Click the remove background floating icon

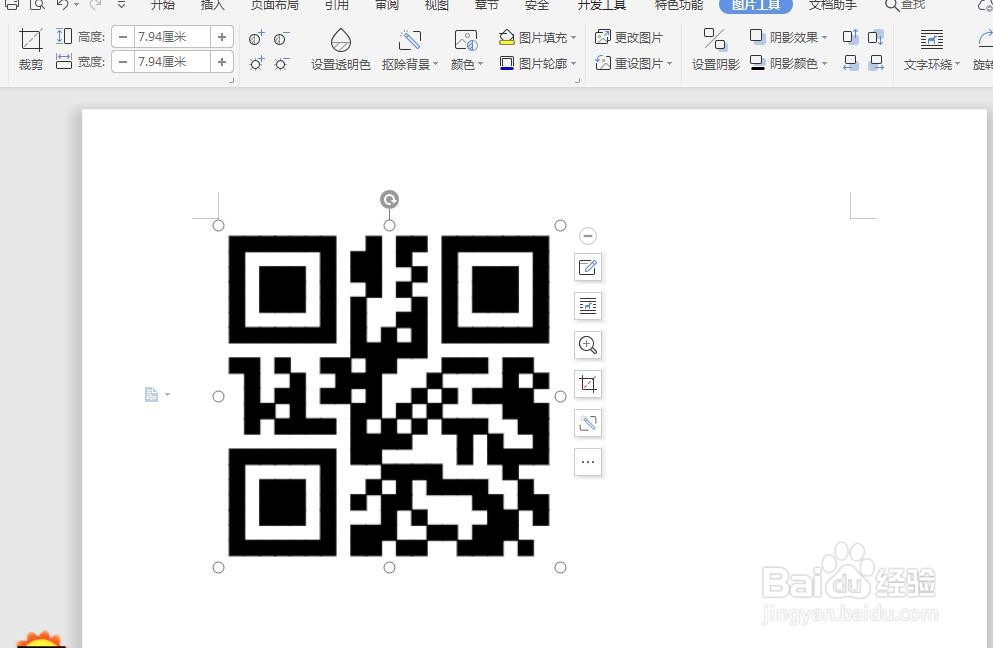pyautogui.click(x=588, y=423)
